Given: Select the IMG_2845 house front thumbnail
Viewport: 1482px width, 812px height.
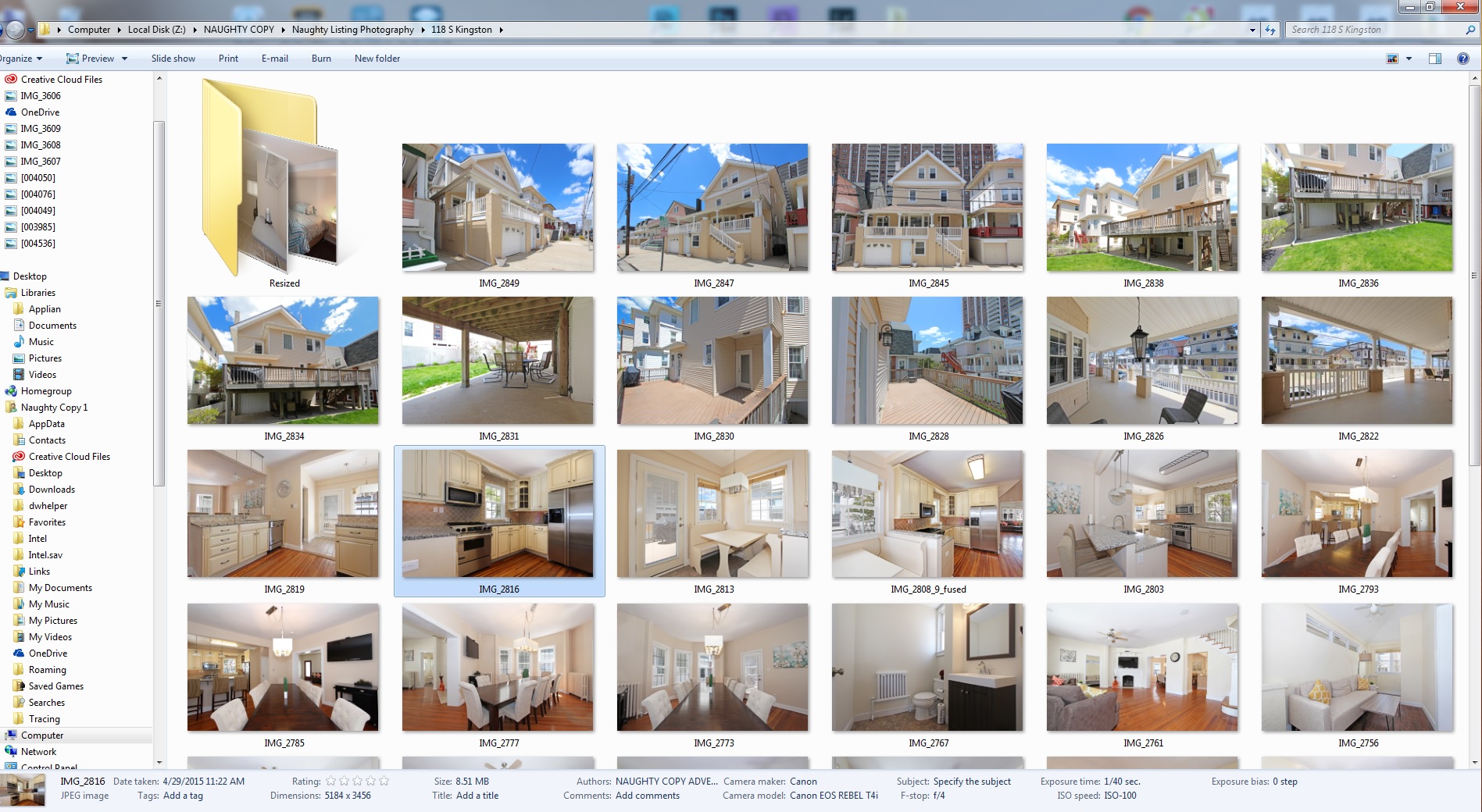Looking at the screenshot, I should point(927,208).
